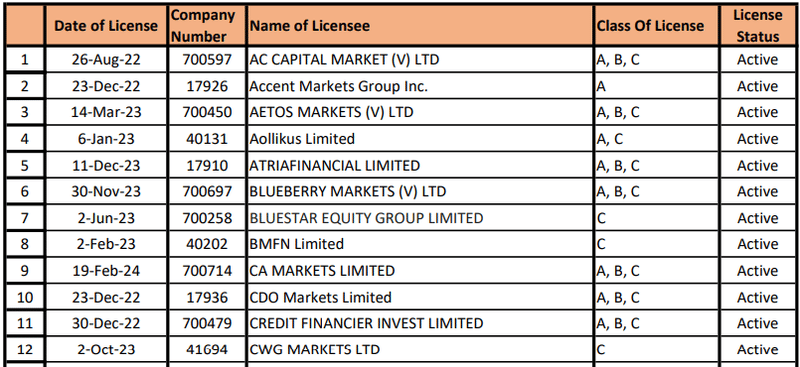800x367 pixels.
Task: Select the Company Number header cell
Action: (x=207, y=26)
